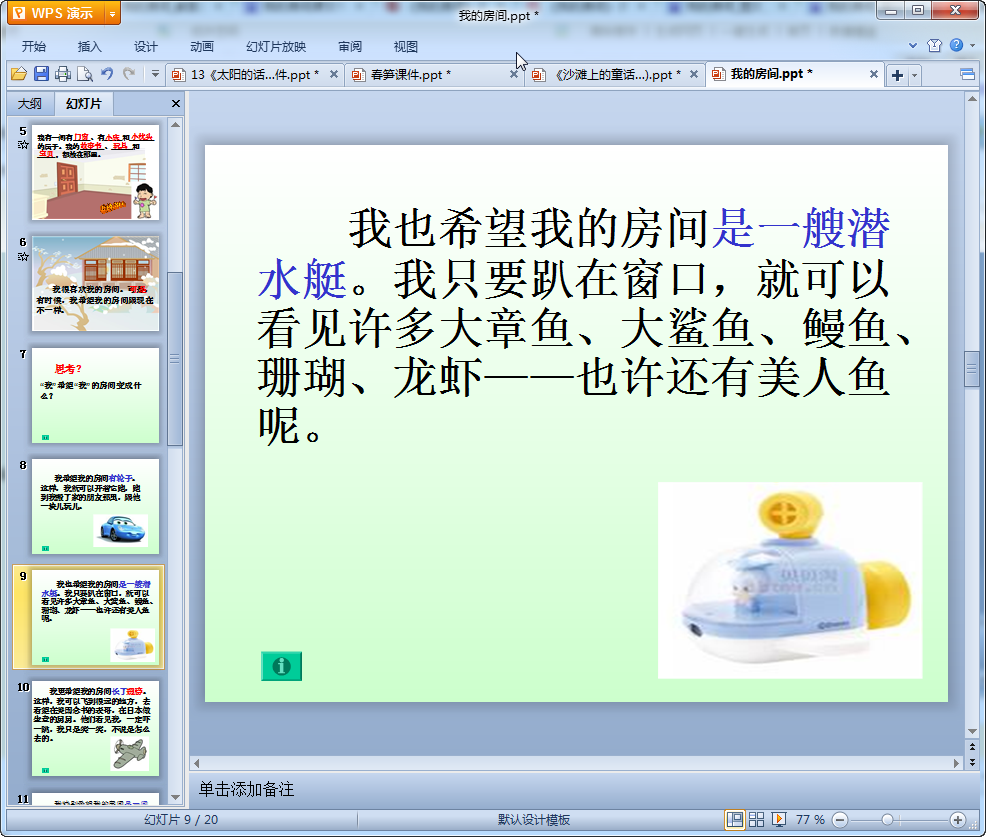Viewport: 986px width, 837px height.
Task: Start slideshow from status bar play icon
Action: [x=778, y=819]
